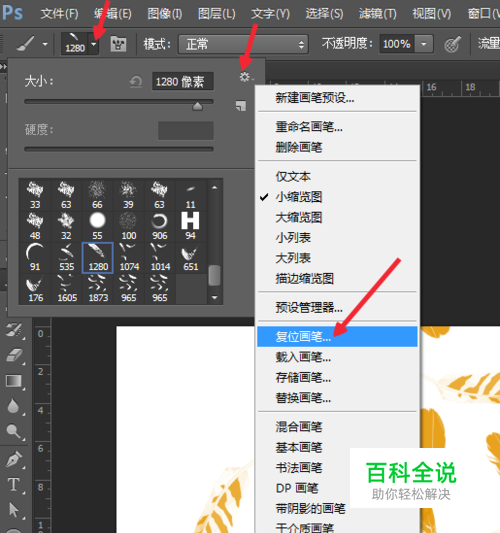
Task: Select 大列表 view option
Action: pos(338,258)
